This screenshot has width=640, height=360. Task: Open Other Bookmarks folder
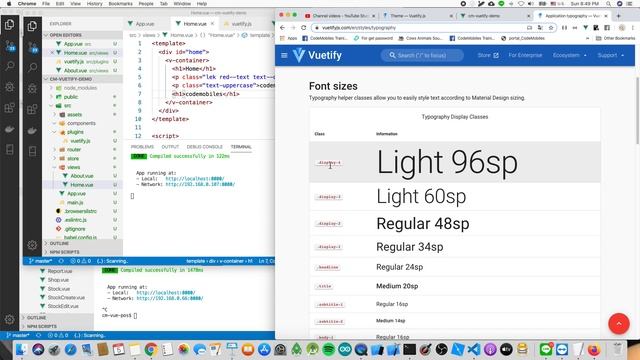[x=616, y=38]
